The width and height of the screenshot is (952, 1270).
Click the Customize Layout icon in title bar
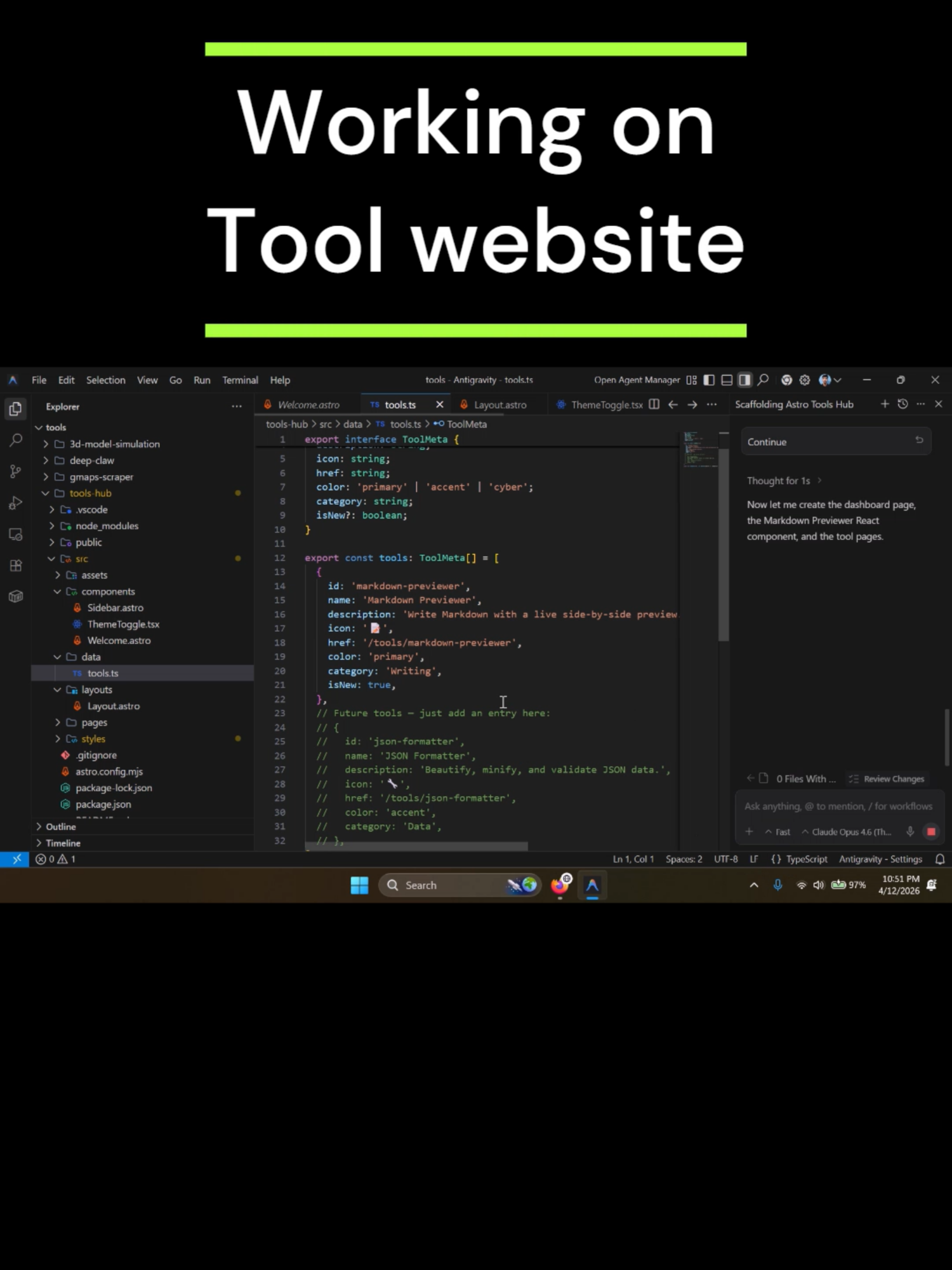[692, 380]
